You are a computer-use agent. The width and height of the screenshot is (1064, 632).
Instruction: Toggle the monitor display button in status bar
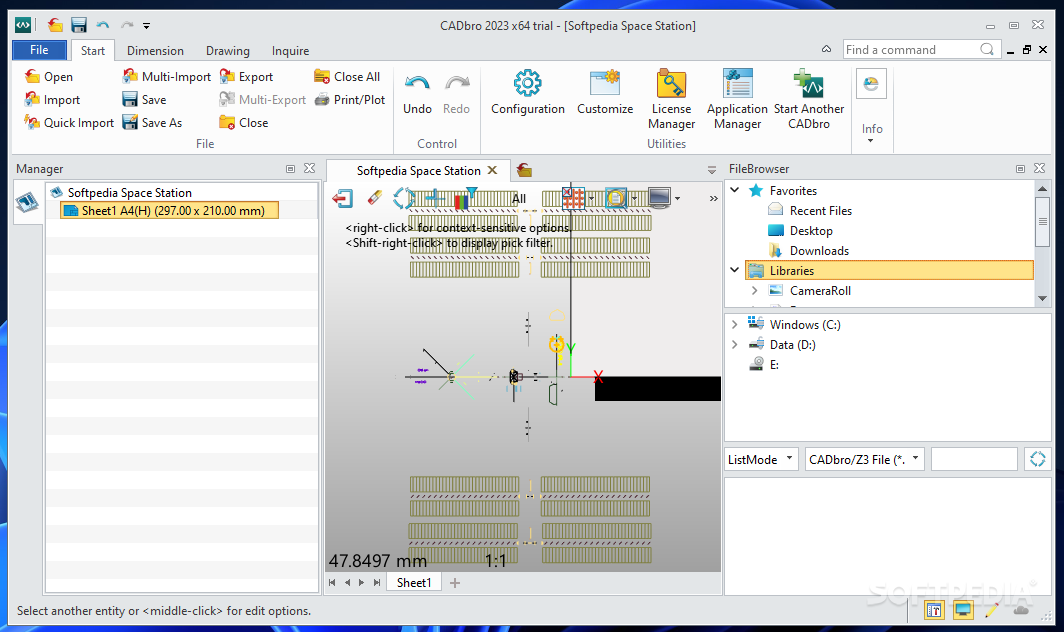click(963, 610)
